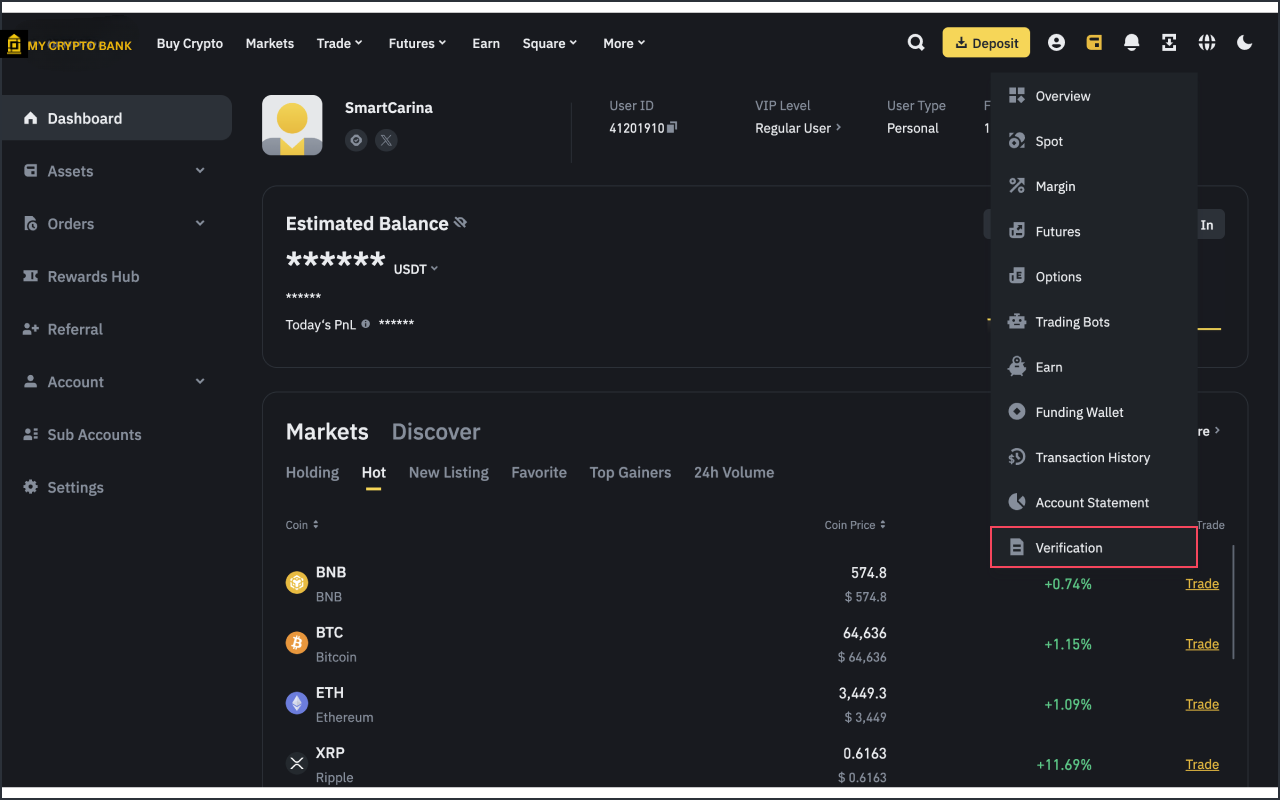
Task: Toggle Estimated Balance visibility eye
Action: click(x=460, y=223)
